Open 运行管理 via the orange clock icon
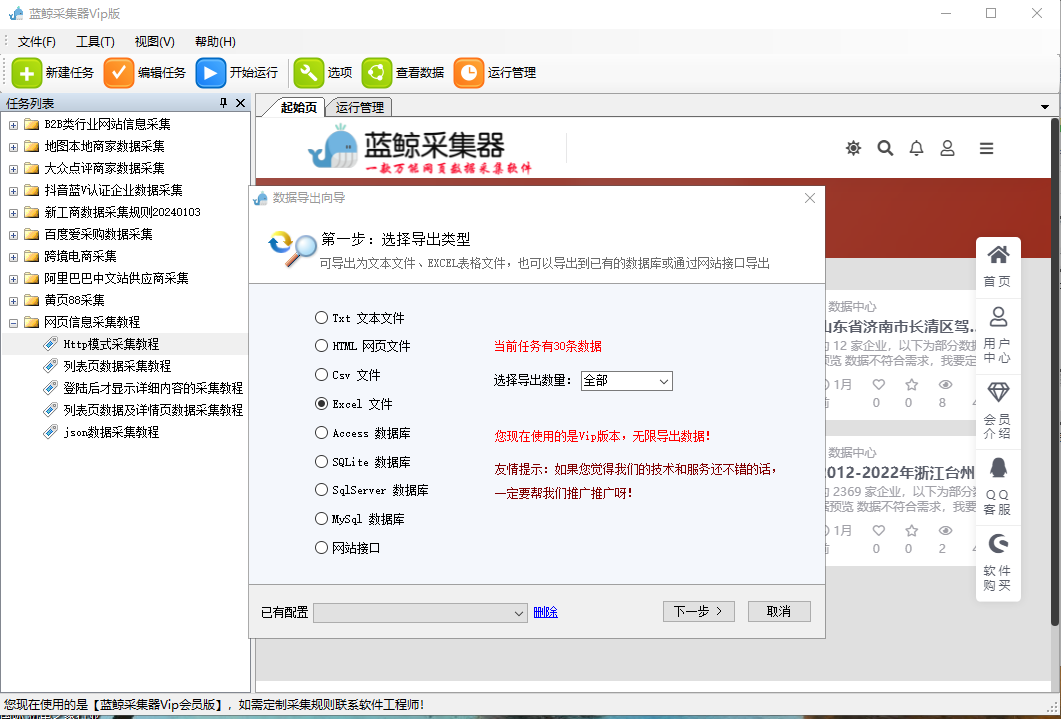Screen dimensions: 1061x719 469,73
